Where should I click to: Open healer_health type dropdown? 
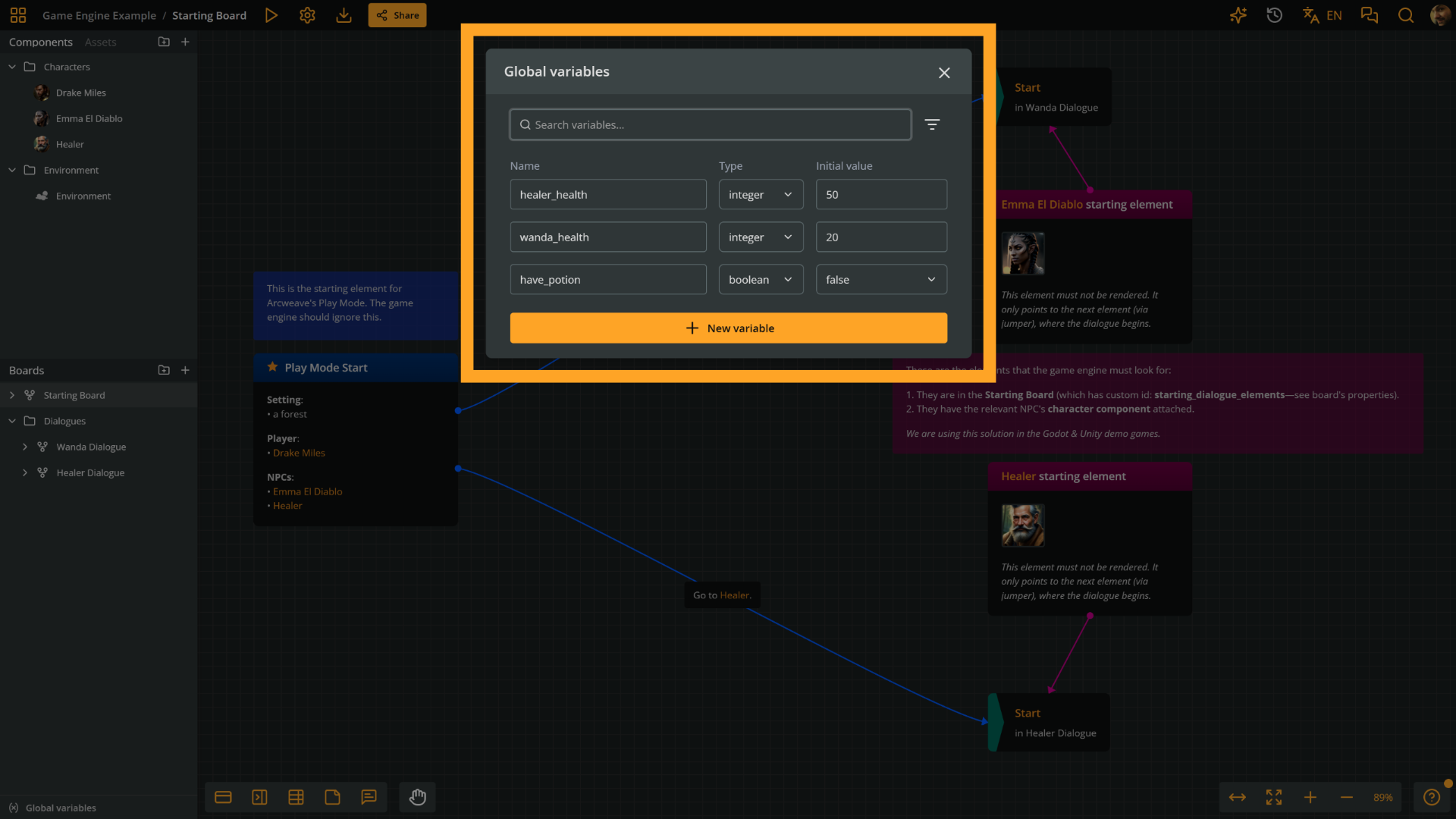761,194
